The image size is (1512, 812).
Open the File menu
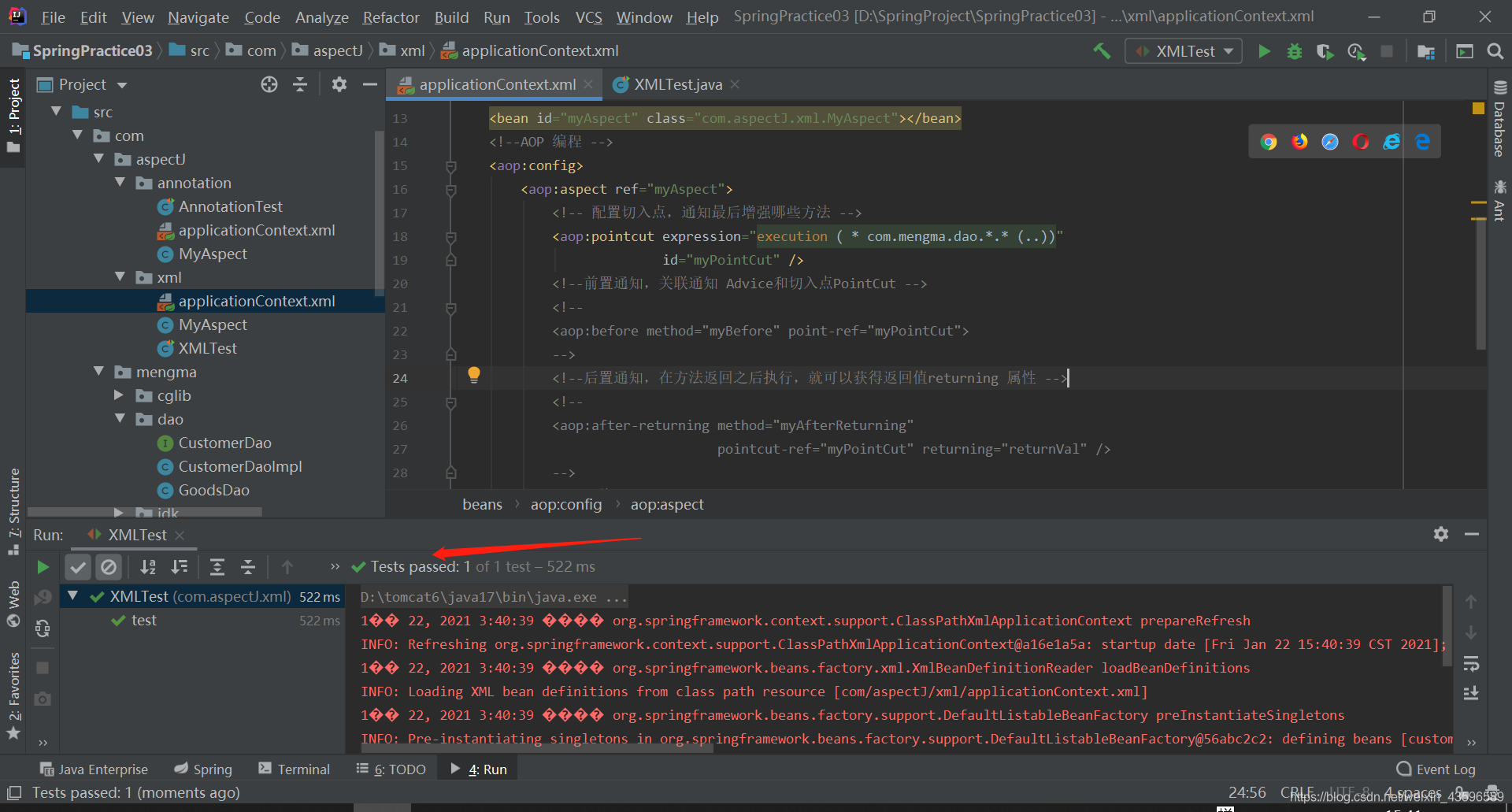click(x=53, y=17)
